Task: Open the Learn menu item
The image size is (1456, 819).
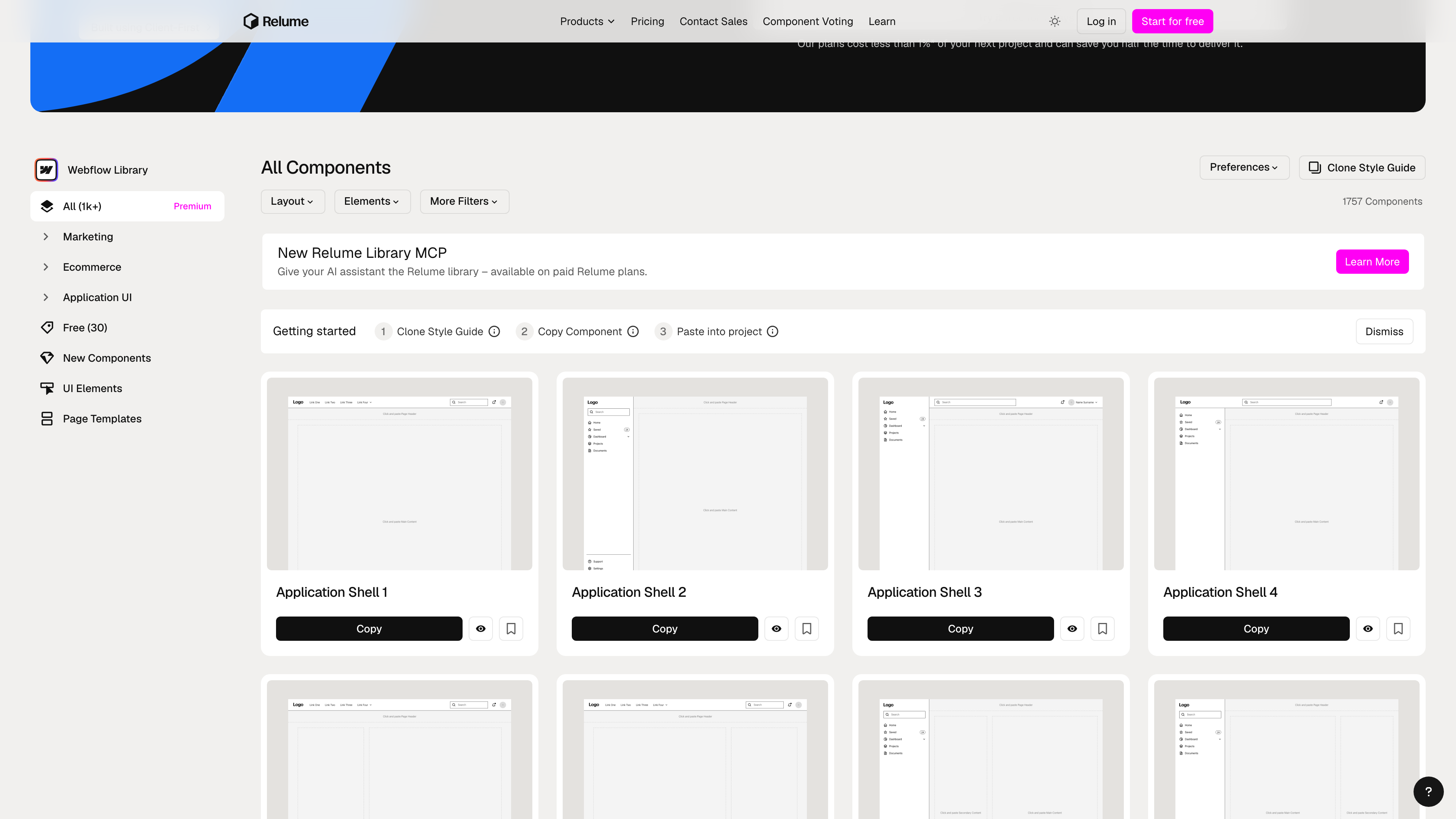Action: pos(882,22)
